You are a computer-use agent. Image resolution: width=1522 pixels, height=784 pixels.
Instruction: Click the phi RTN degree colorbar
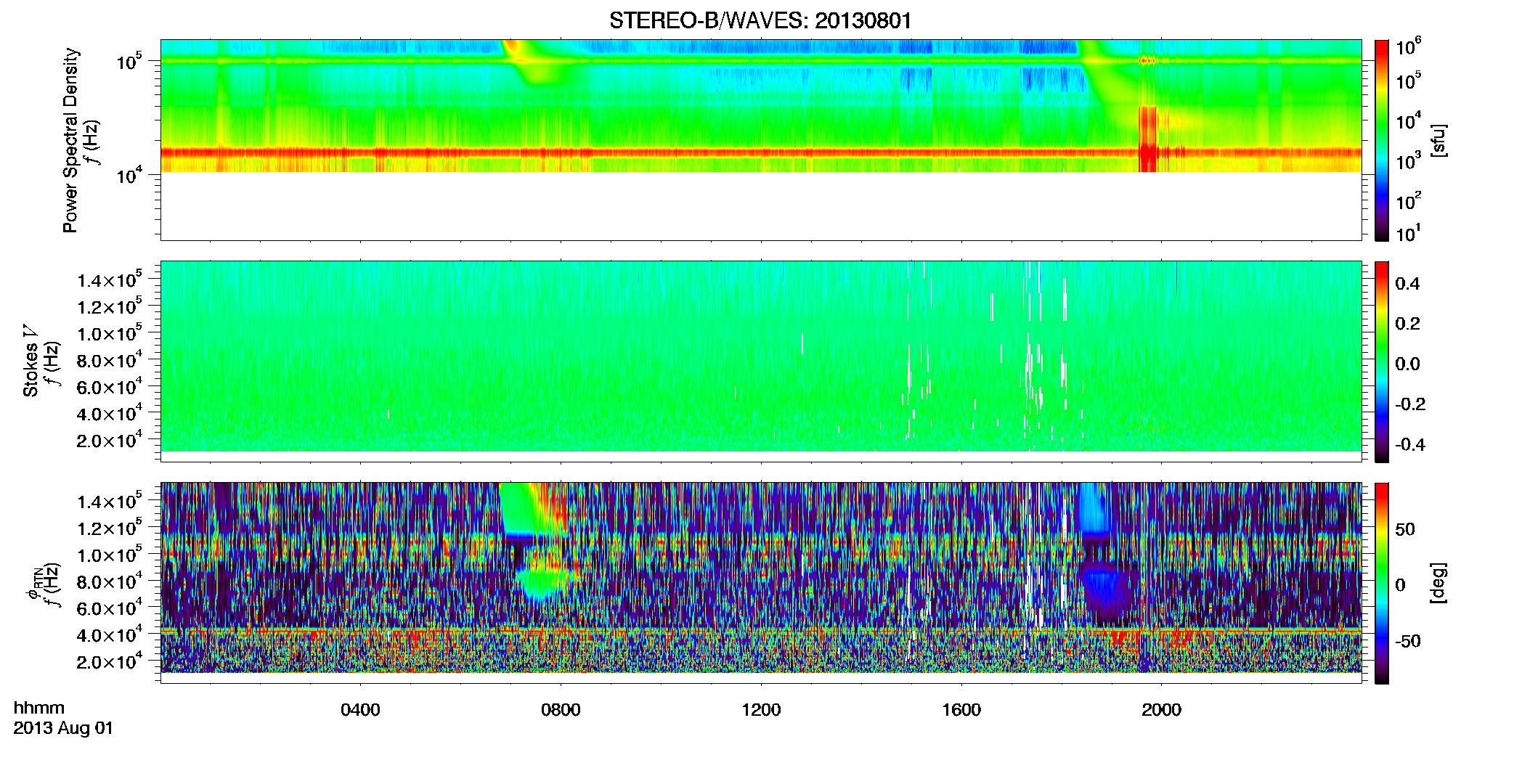point(1382,583)
